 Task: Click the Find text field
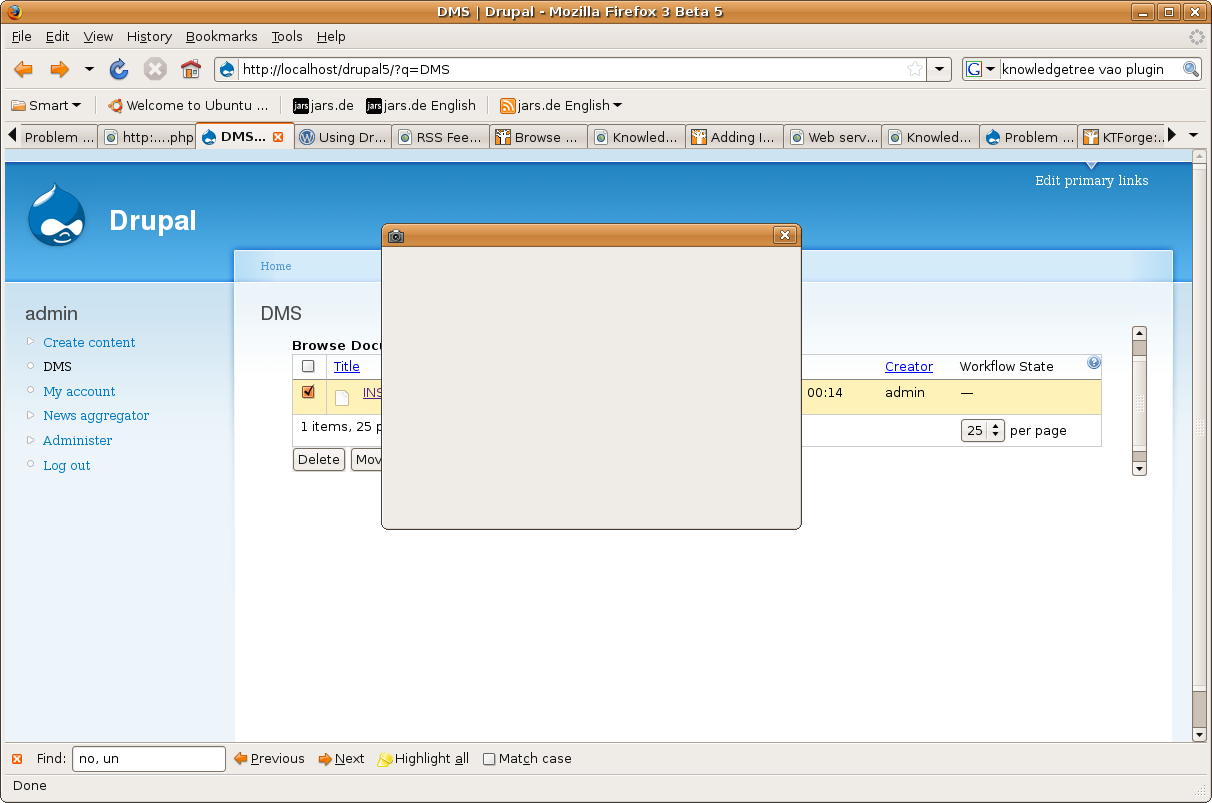149,759
